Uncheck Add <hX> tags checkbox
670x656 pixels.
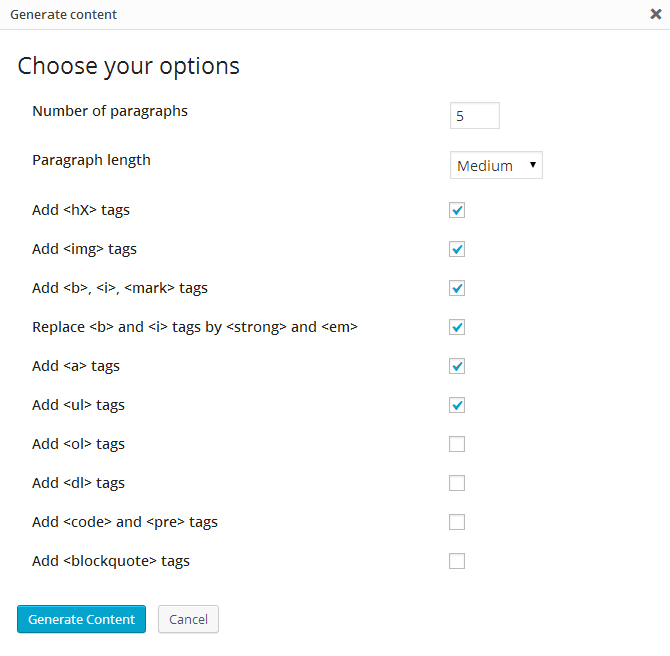coord(457,210)
